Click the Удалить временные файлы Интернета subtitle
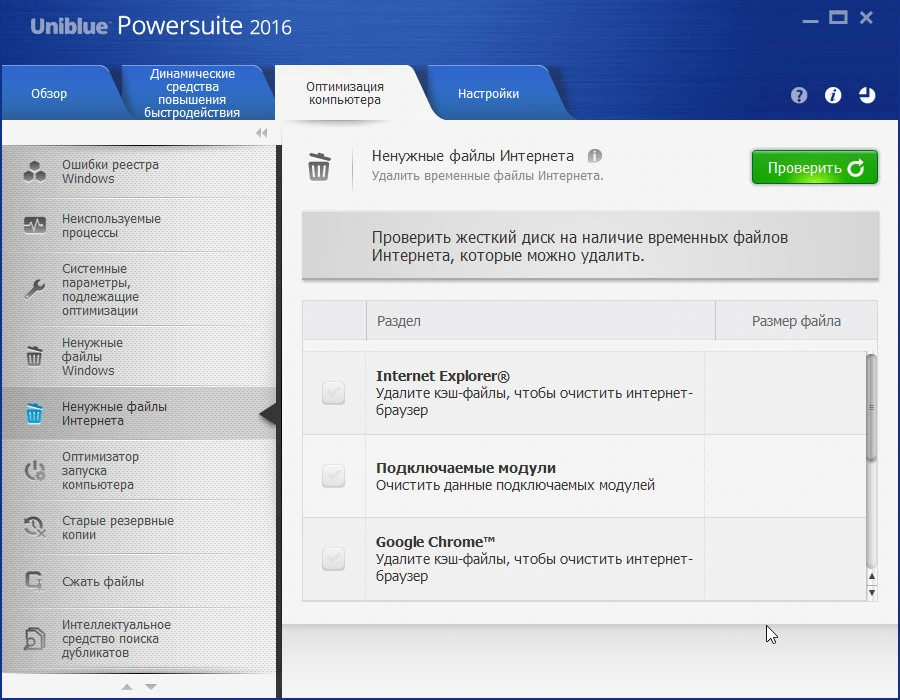This screenshot has height=700, width=900. click(x=487, y=176)
